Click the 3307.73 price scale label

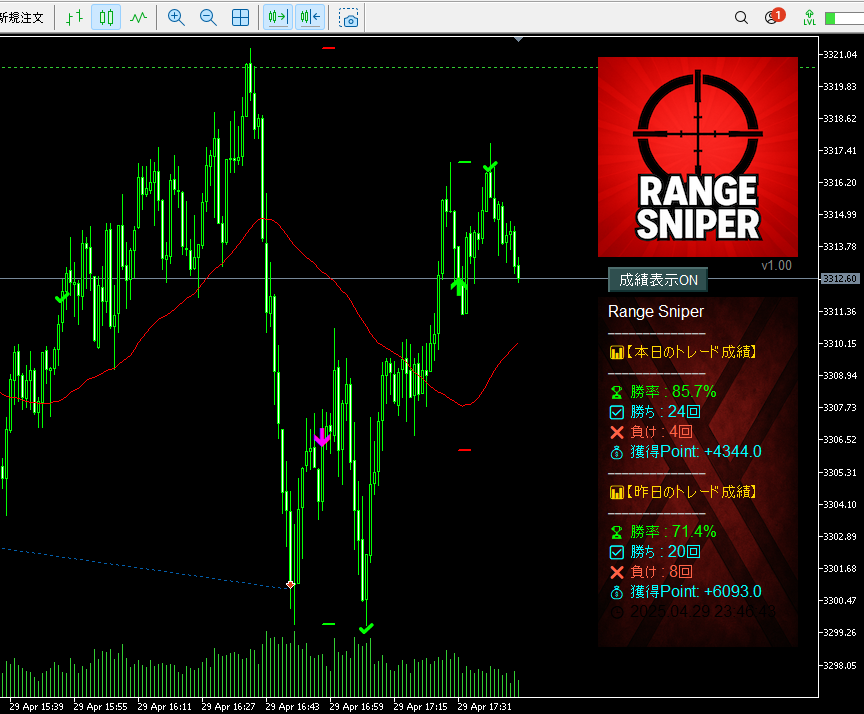pos(840,408)
